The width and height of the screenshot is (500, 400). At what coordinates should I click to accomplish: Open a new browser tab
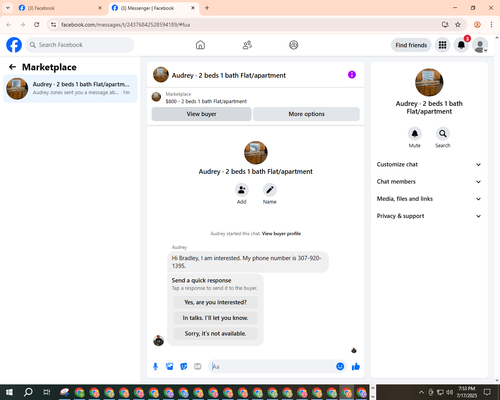pos(207,8)
